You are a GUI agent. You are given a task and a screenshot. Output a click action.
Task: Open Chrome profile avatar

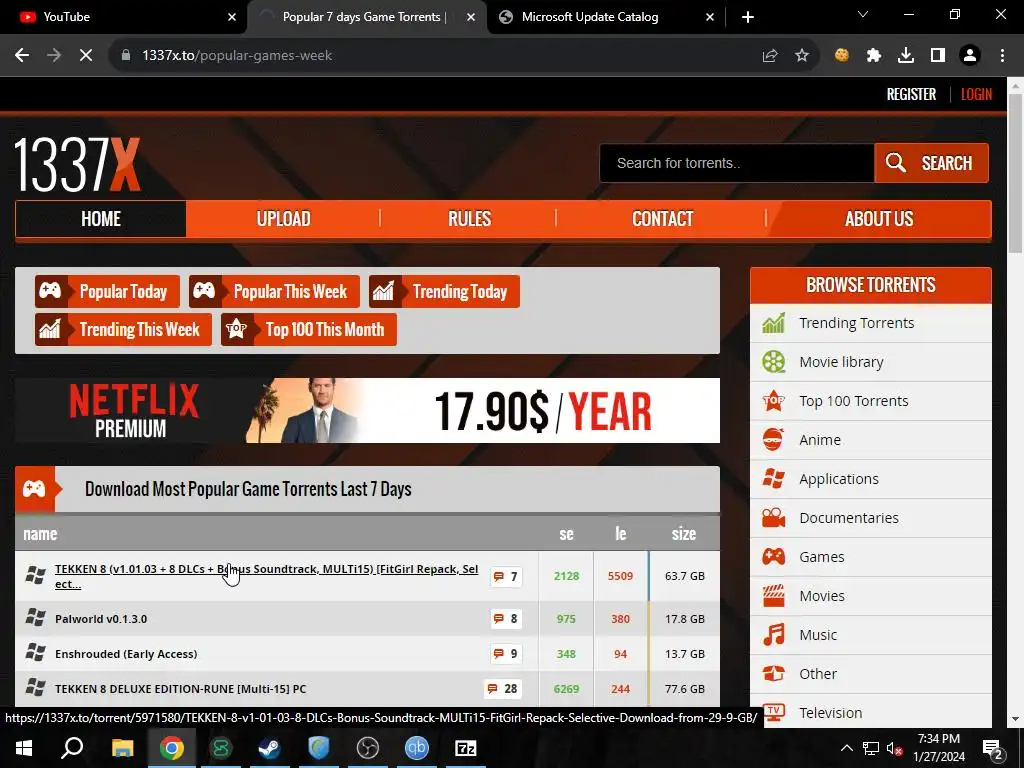coord(970,56)
